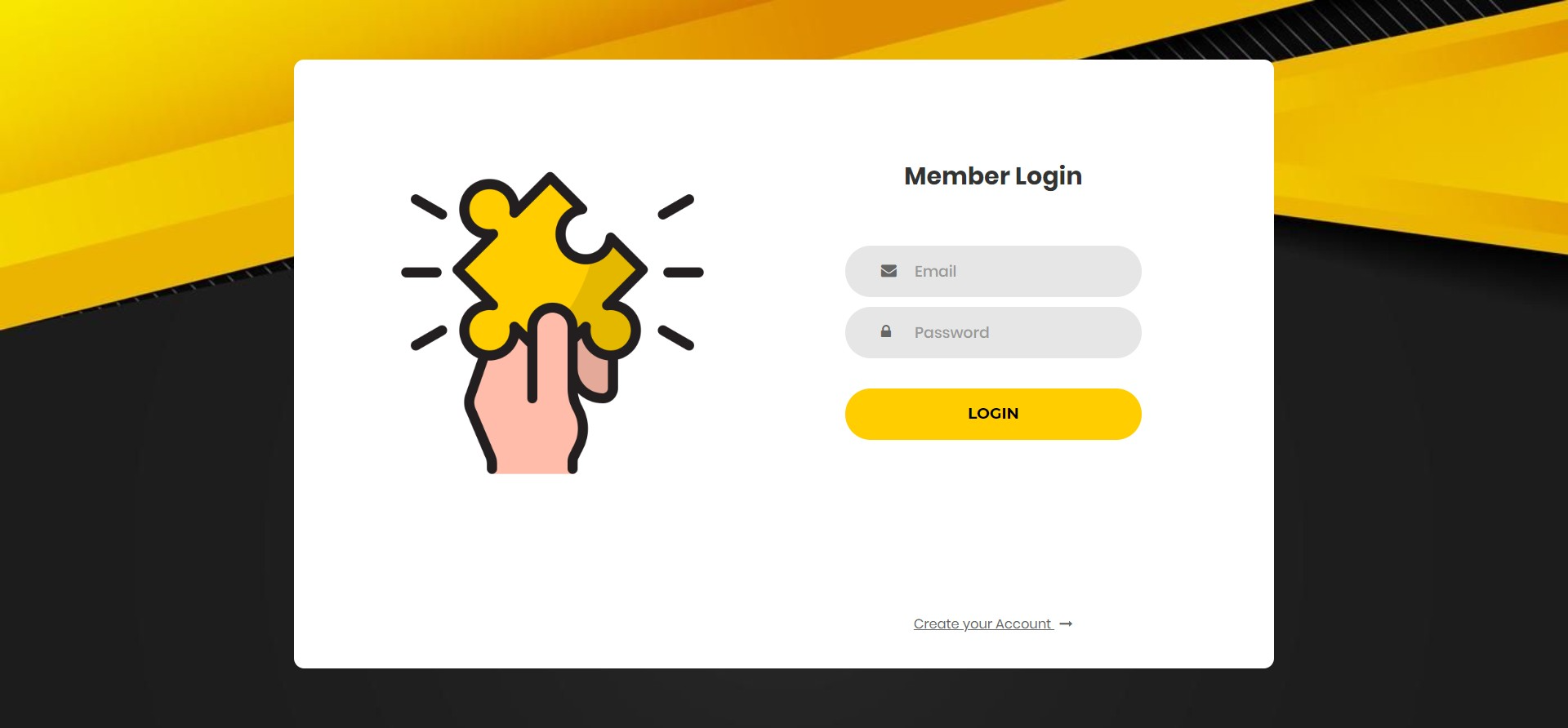Click the Member Login heading

(993, 176)
